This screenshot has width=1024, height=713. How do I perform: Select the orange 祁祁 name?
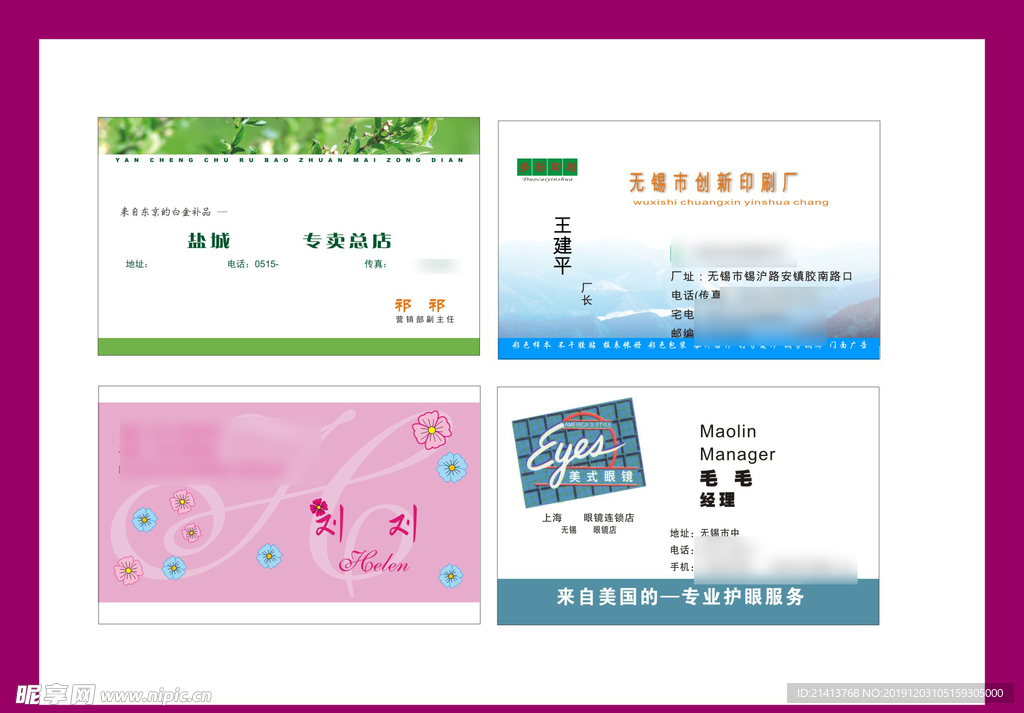[420, 304]
